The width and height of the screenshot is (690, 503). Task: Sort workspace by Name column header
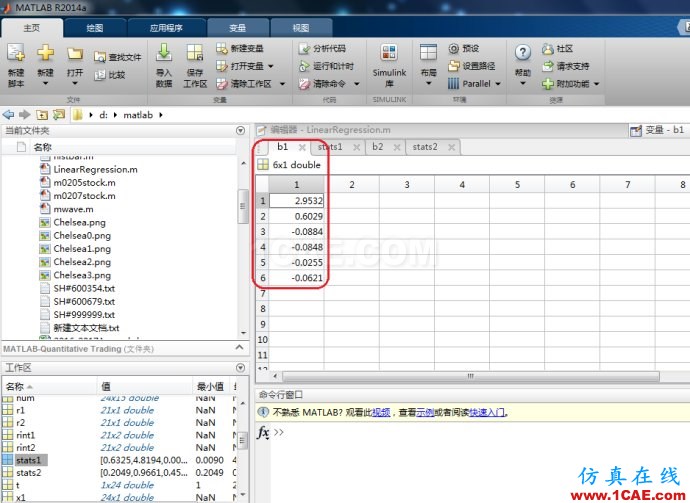(48, 387)
